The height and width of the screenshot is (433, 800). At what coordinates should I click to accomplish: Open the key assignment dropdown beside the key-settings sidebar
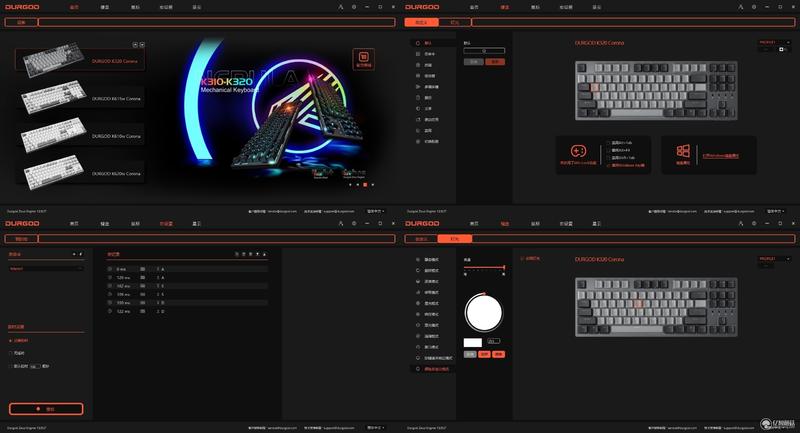[x=484, y=50]
